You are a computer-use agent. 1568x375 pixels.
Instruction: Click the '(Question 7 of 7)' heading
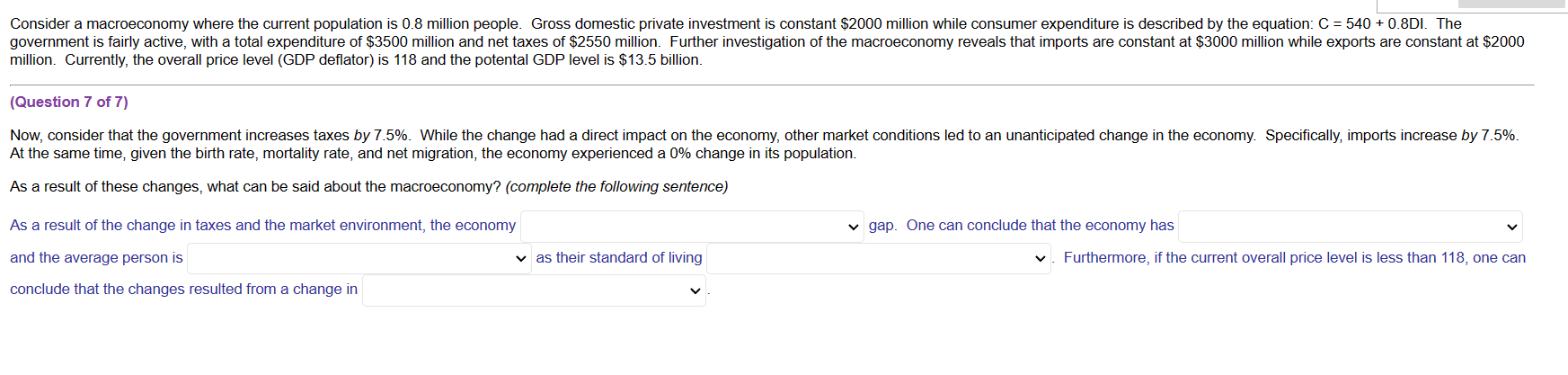tap(69, 103)
